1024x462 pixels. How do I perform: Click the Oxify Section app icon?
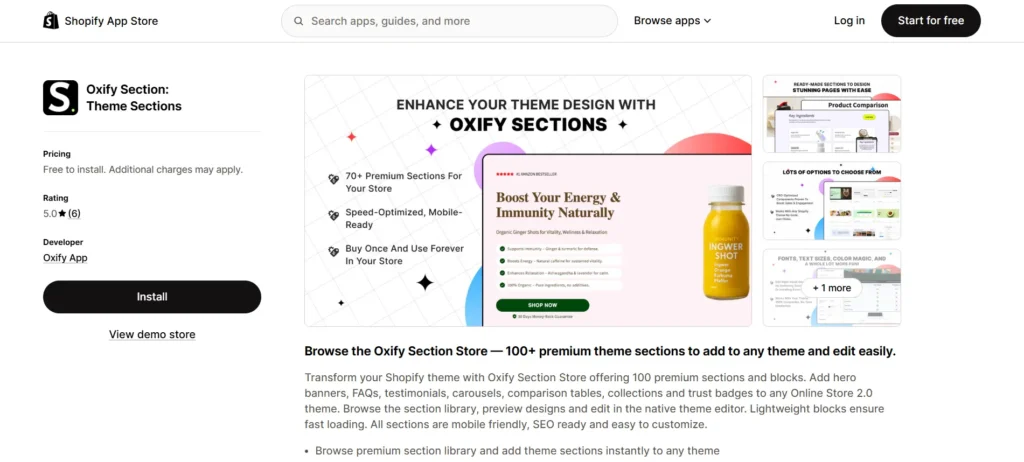[60, 98]
